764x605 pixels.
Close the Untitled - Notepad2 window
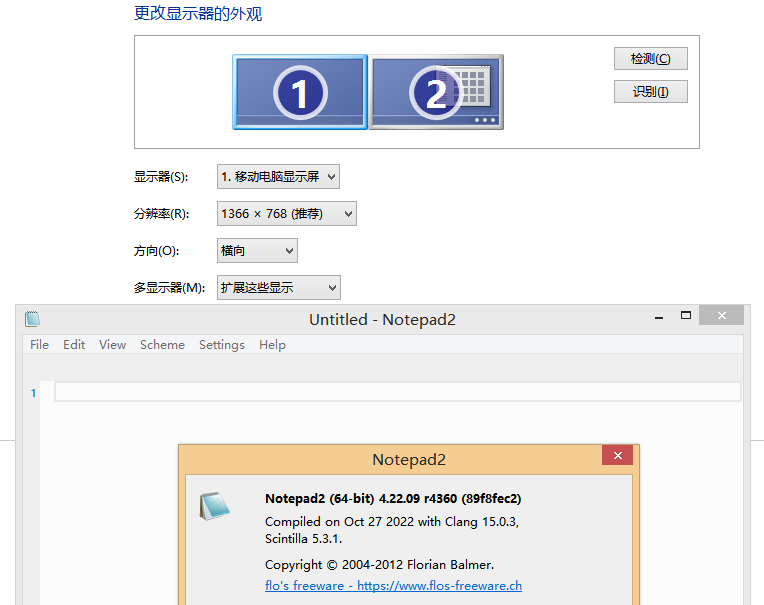click(722, 316)
